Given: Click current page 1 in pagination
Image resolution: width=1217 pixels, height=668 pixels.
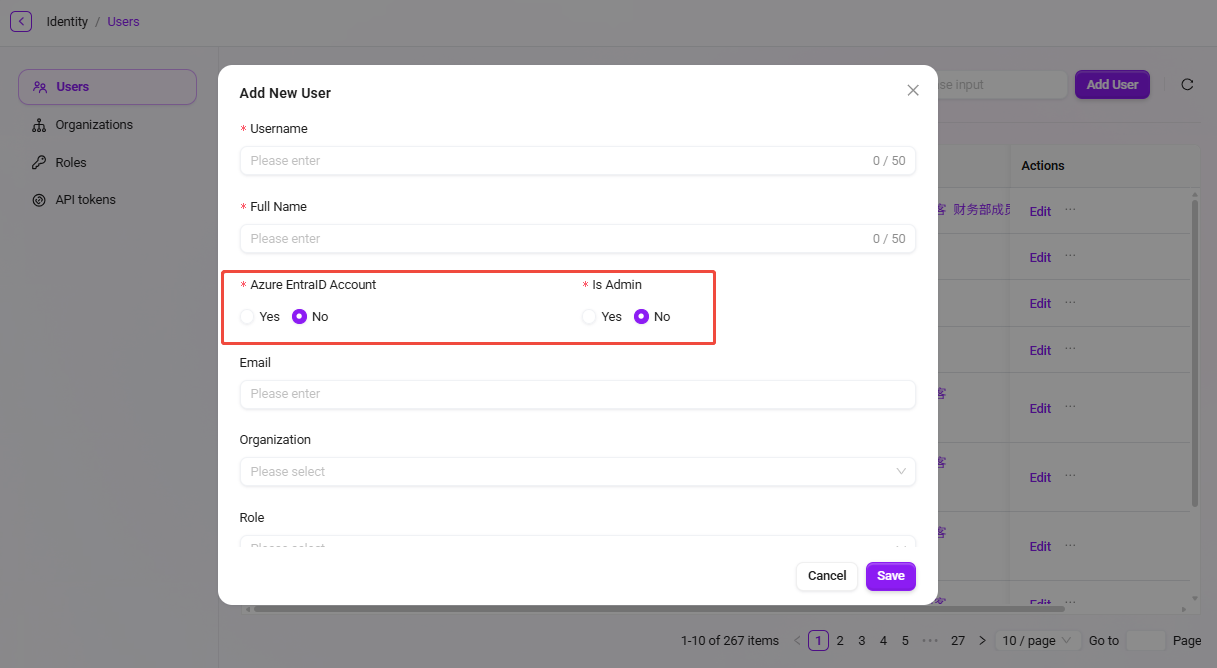Looking at the screenshot, I should click(x=818, y=641).
